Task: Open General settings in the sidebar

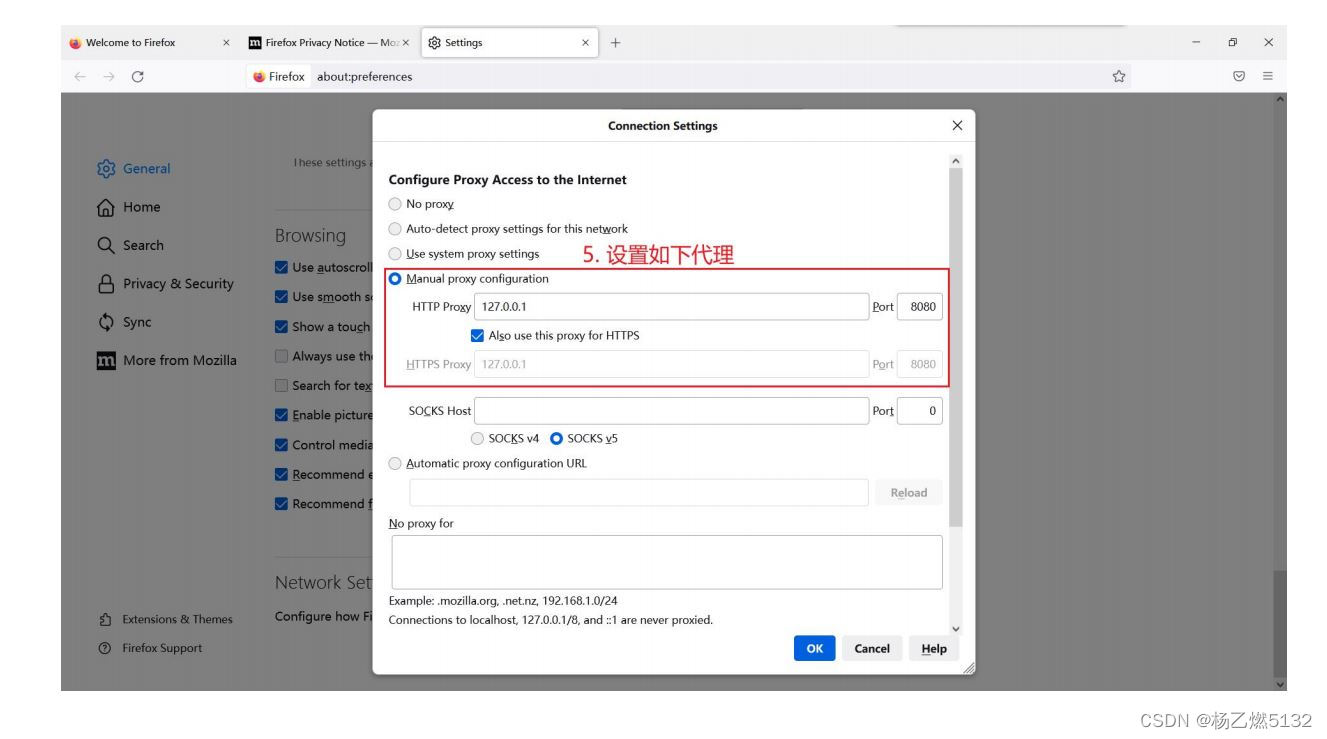Action: click(136, 169)
